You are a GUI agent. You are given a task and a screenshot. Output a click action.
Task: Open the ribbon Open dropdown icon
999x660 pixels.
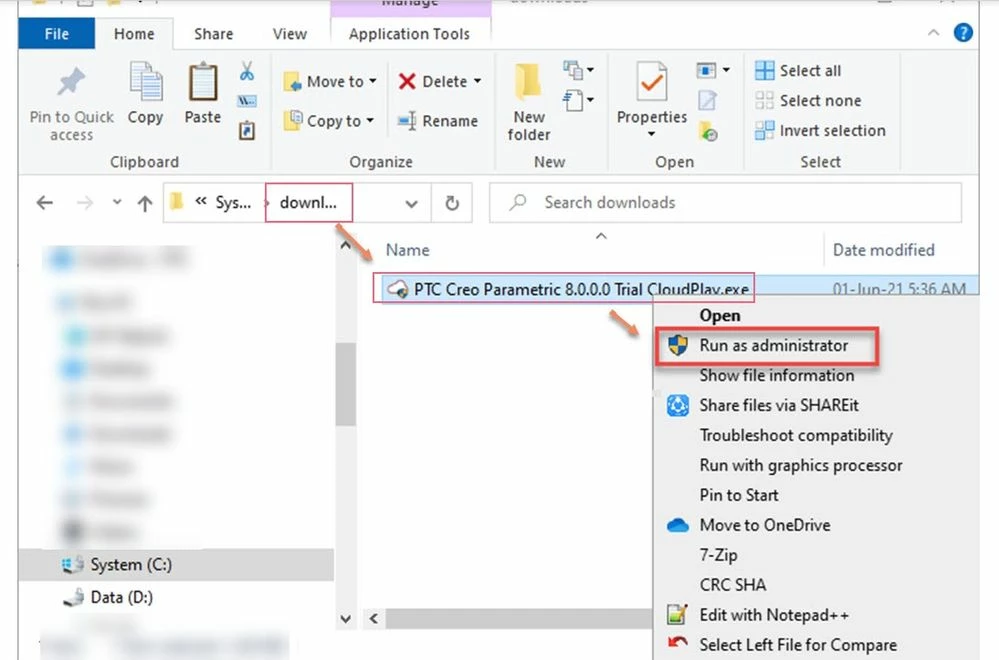(713, 69)
